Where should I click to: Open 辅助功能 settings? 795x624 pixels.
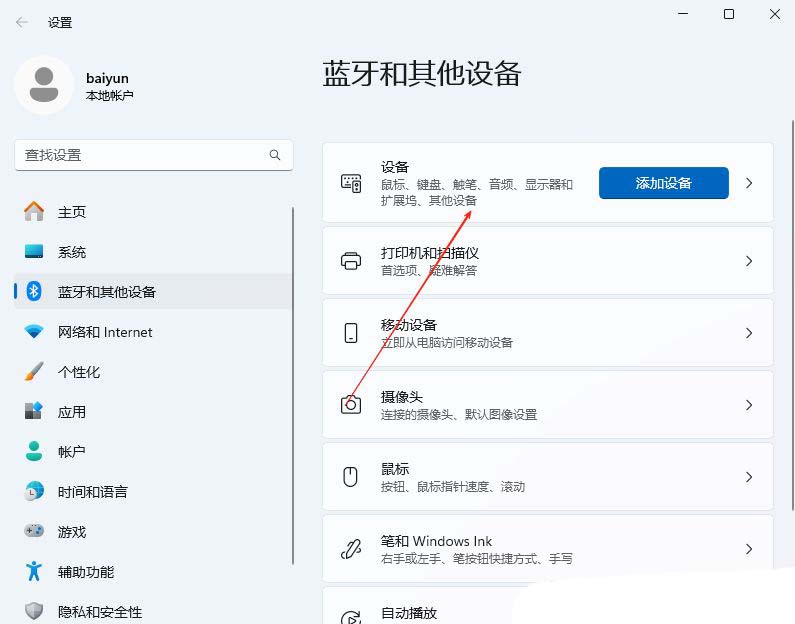tap(153, 571)
